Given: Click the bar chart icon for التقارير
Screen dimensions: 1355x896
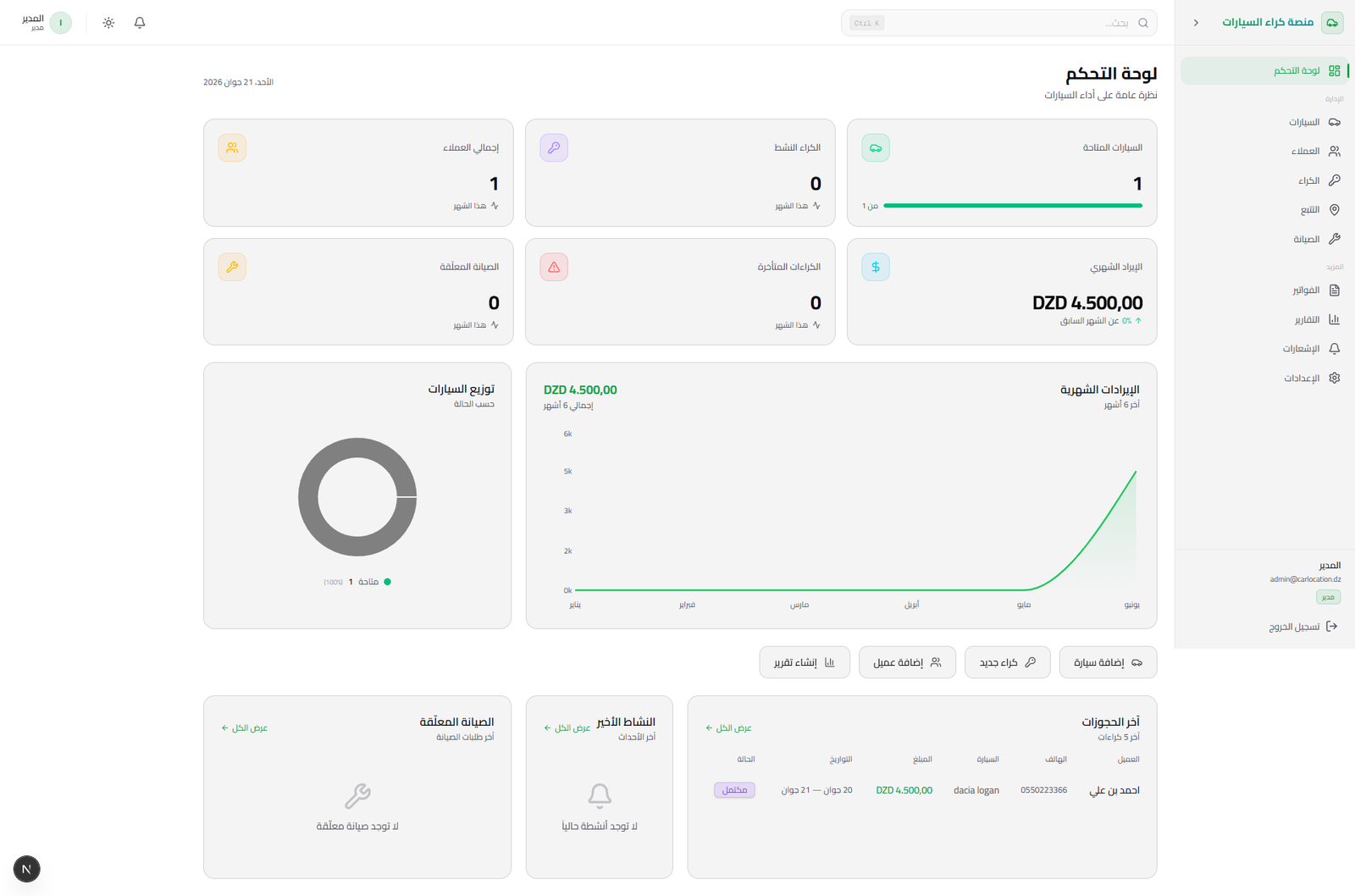Looking at the screenshot, I should click(x=1335, y=319).
